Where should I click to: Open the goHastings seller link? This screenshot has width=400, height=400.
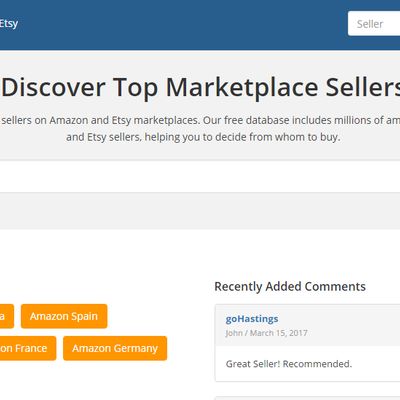[252, 319]
